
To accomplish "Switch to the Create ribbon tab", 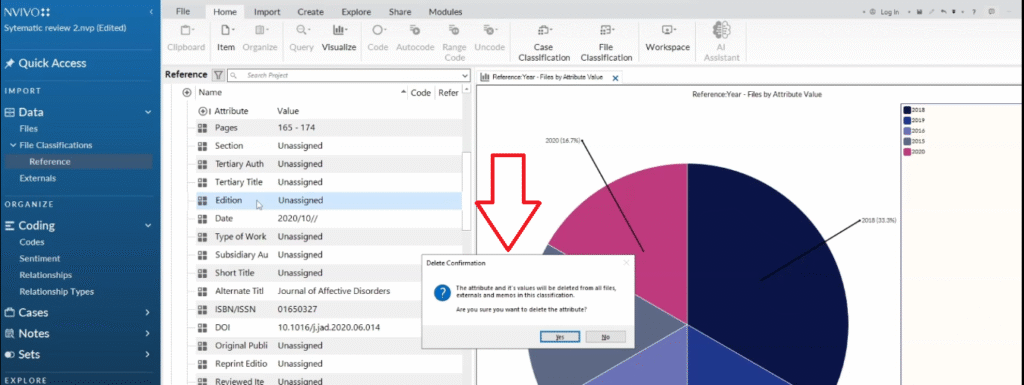I will (310, 12).
